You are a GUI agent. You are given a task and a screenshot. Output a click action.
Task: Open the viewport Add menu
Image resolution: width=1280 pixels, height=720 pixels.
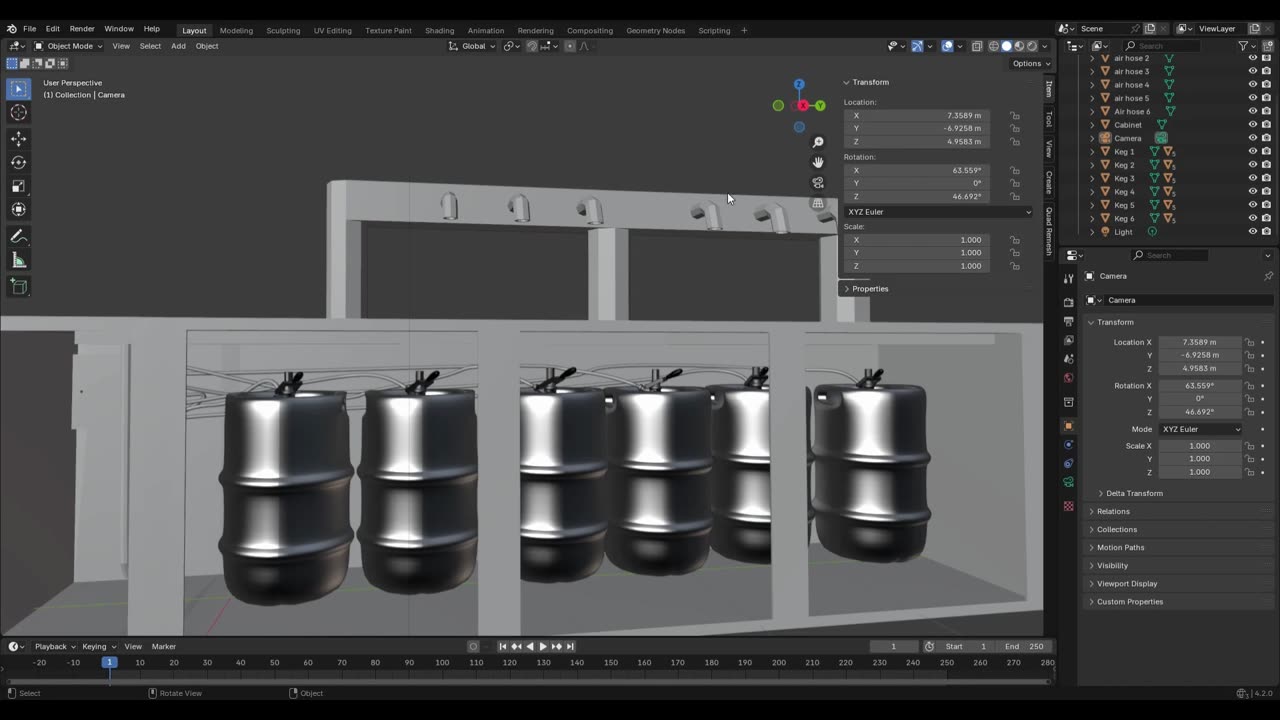[x=178, y=46]
